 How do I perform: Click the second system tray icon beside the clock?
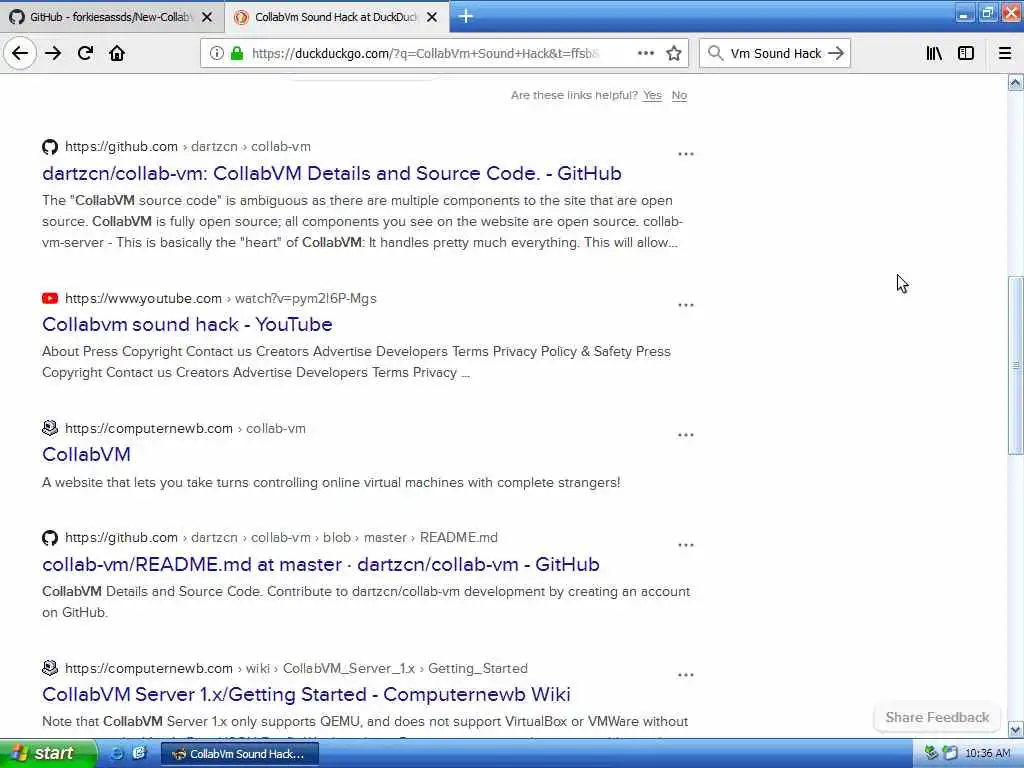click(x=950, y=753)
